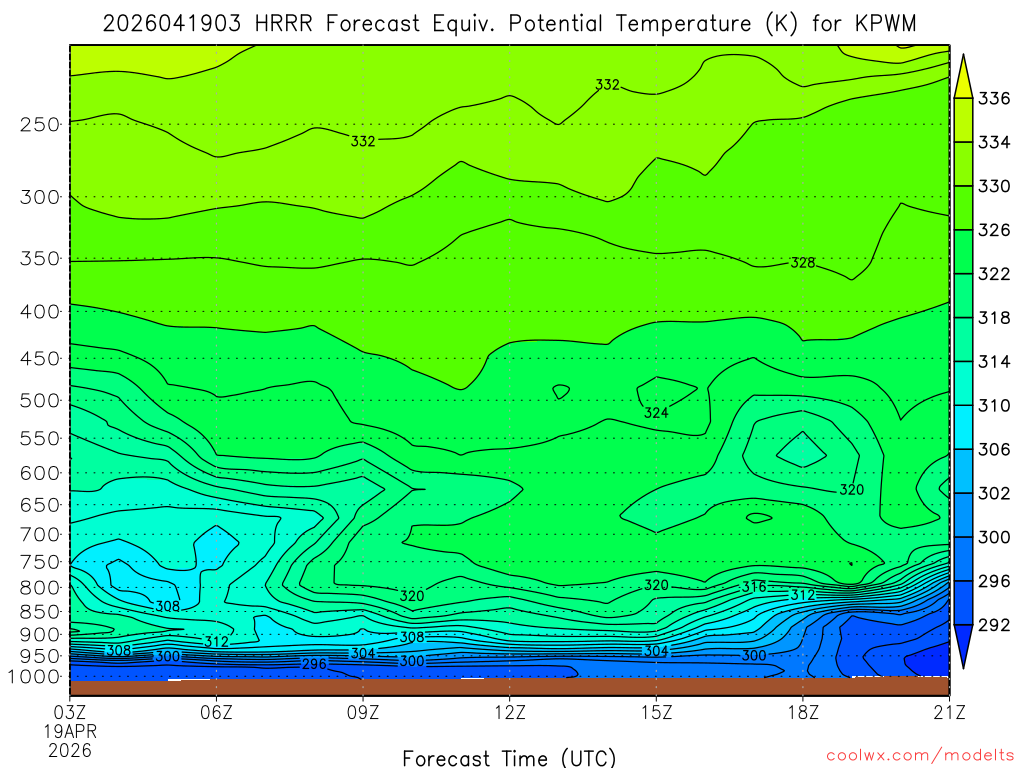Click the 330 colorbar value label

click(994, 186)
